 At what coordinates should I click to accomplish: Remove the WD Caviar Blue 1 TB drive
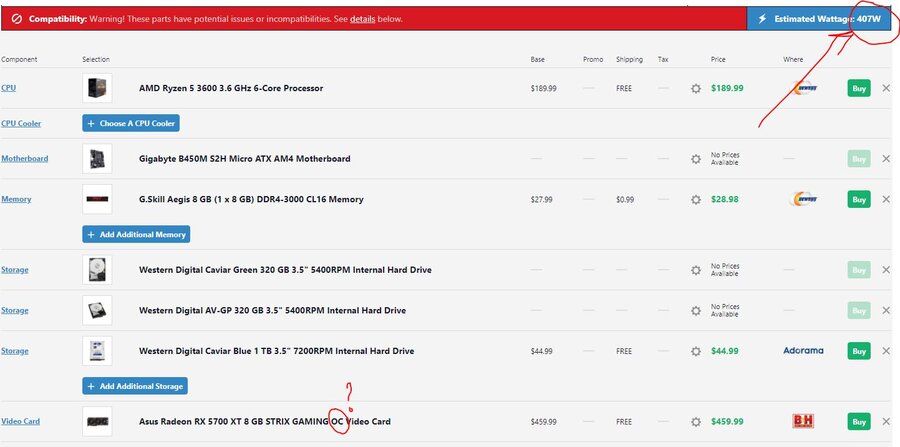point(886,351)
